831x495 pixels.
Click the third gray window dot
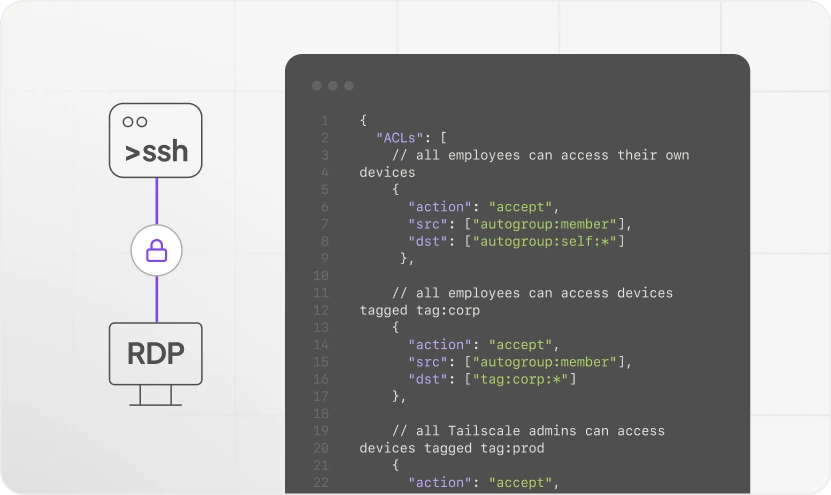[349, 86]
